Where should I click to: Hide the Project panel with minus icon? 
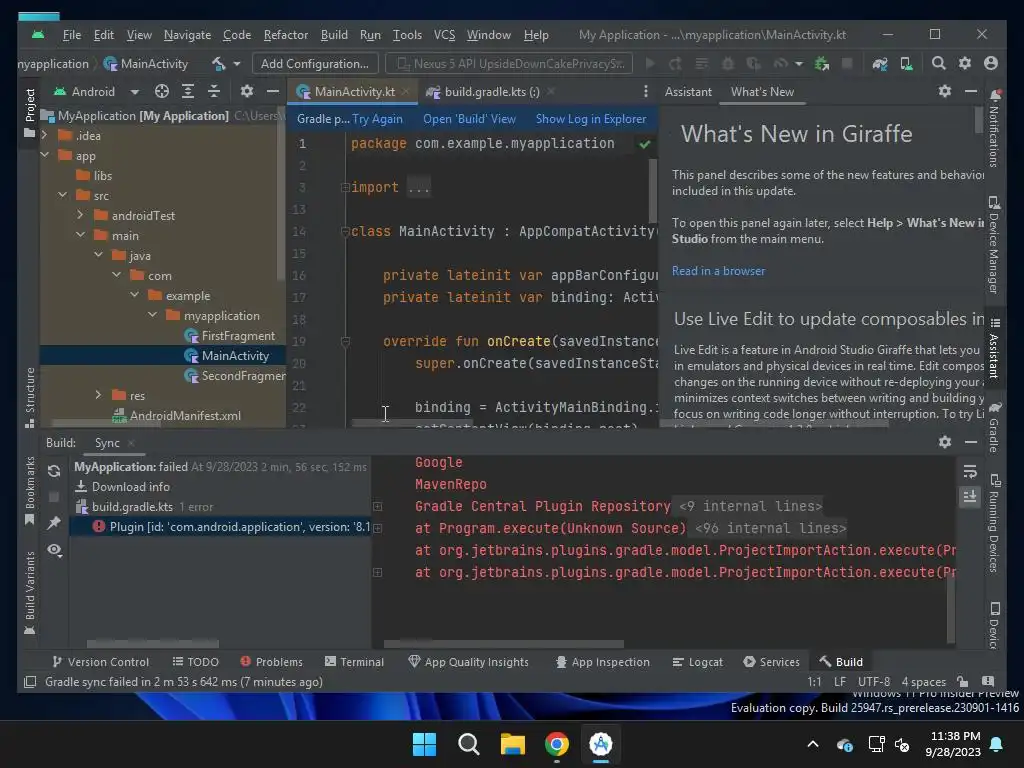pos(272,91)
